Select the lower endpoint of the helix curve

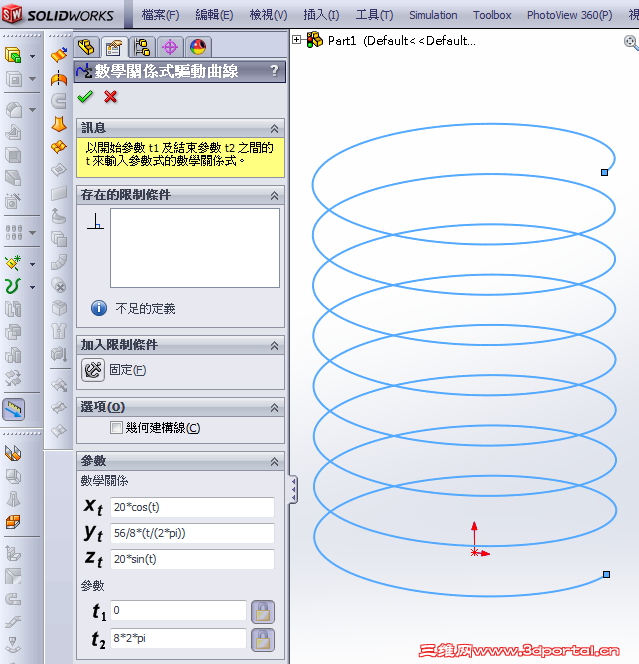(606, 575)
